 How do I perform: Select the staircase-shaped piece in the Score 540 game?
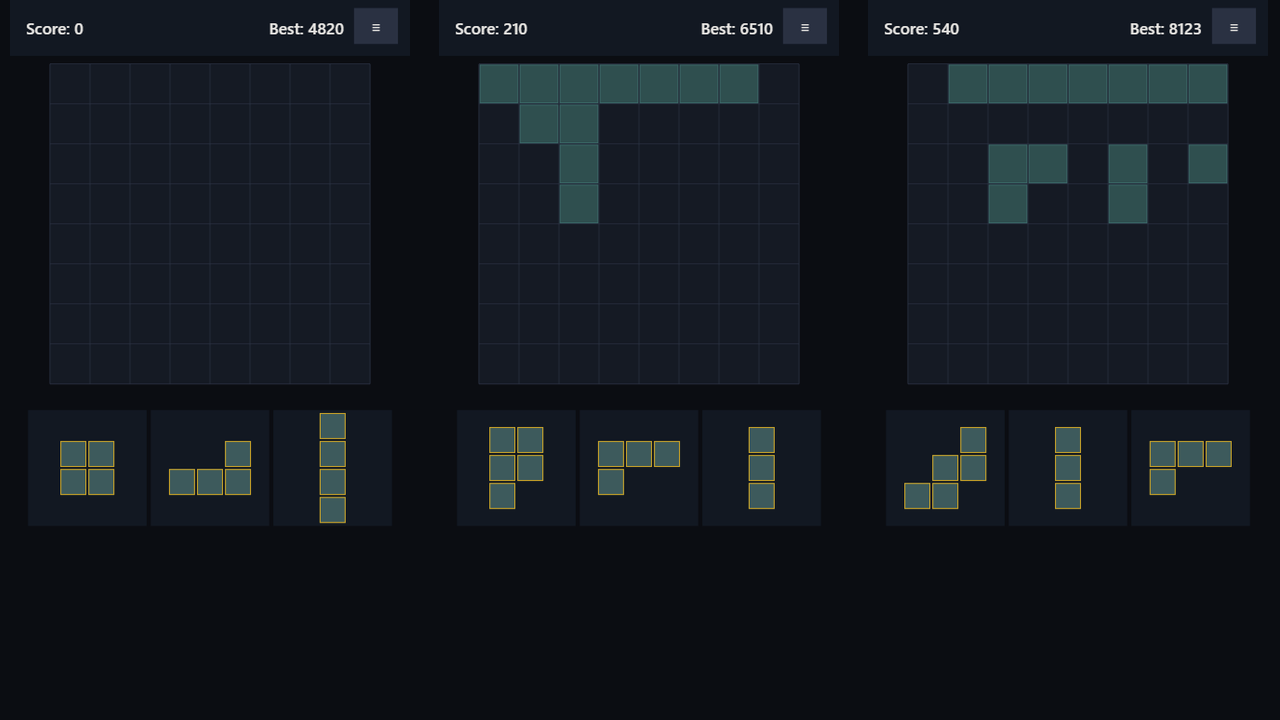click(x=945, y=468)
